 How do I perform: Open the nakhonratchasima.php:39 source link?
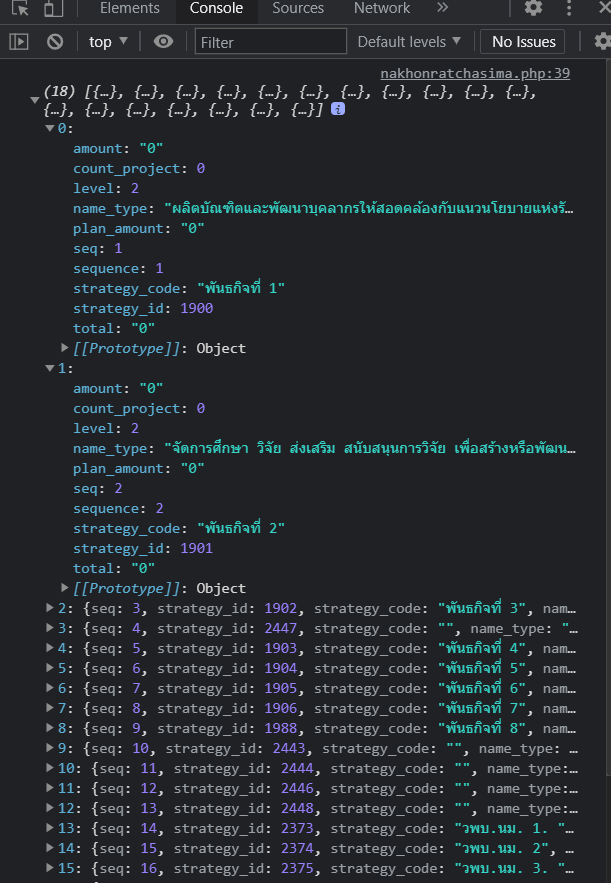[x=475, y=73]
